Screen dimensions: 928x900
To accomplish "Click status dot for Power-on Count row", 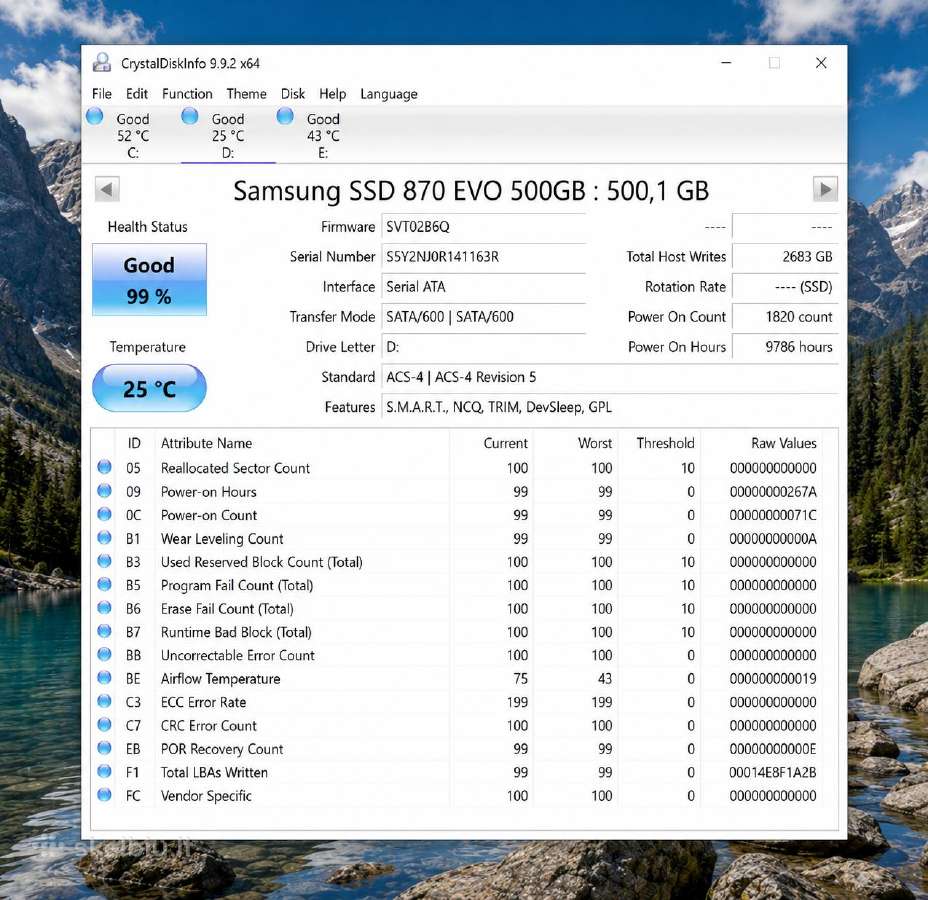I will pos(104,514).
